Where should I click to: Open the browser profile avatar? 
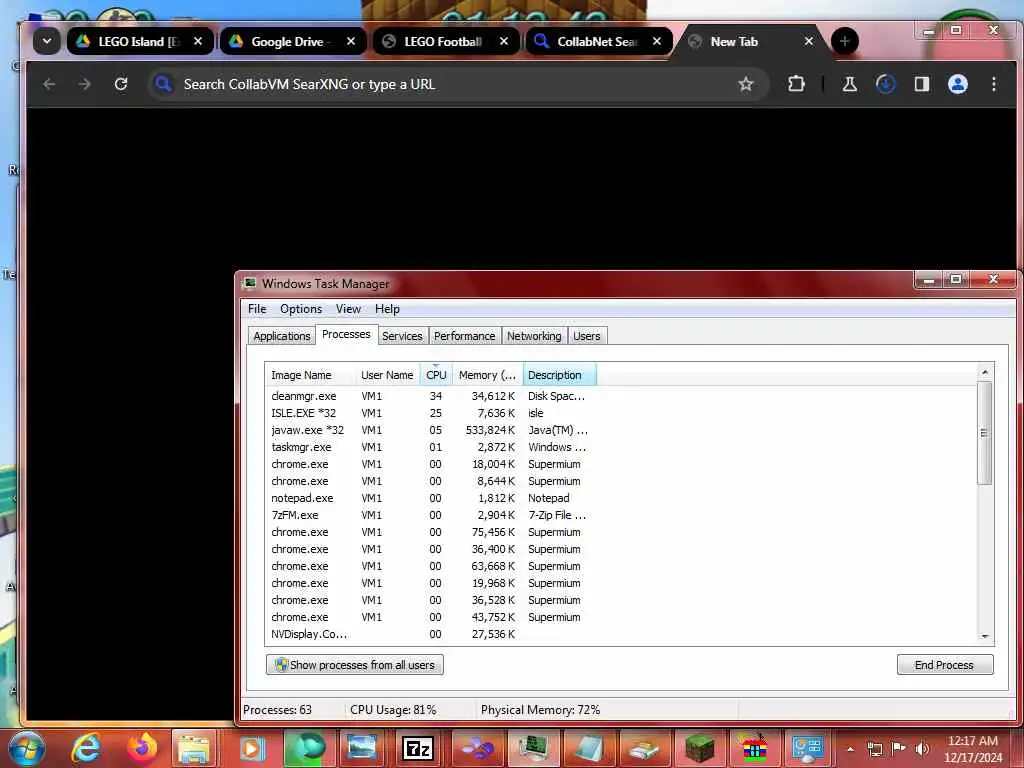[957, 84]
